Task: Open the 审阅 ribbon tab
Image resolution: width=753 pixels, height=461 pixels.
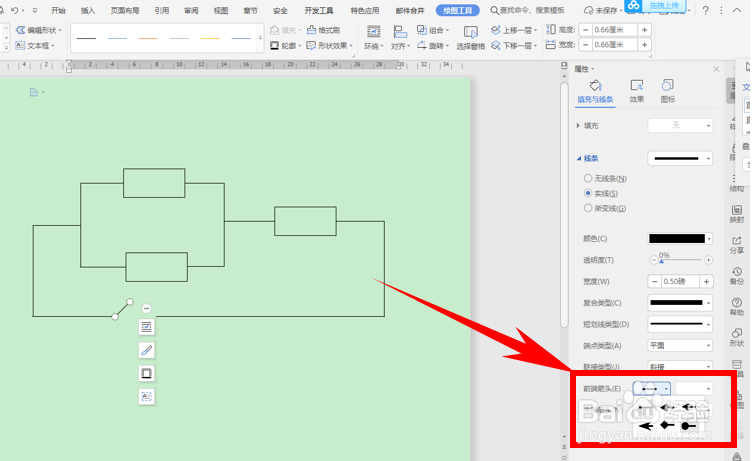Action: point(191,10)
